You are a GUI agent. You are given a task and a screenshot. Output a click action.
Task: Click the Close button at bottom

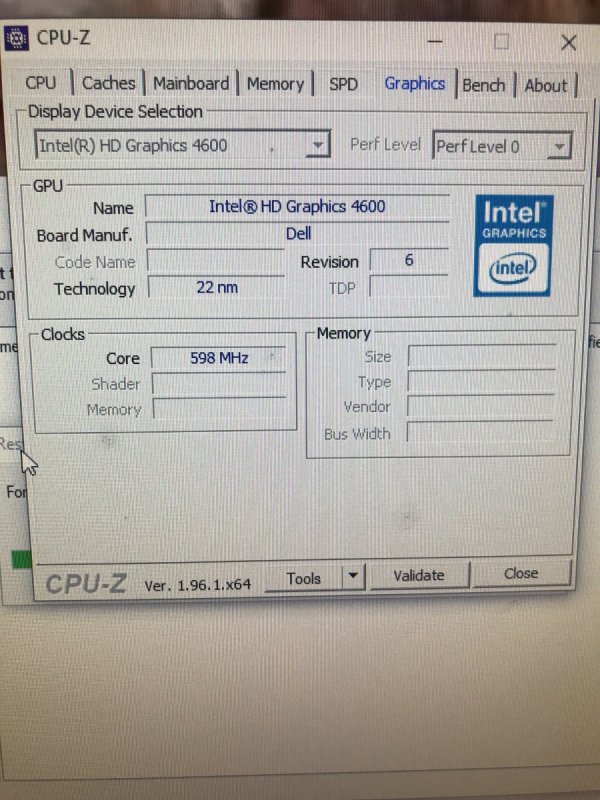(x=521, y=573)
